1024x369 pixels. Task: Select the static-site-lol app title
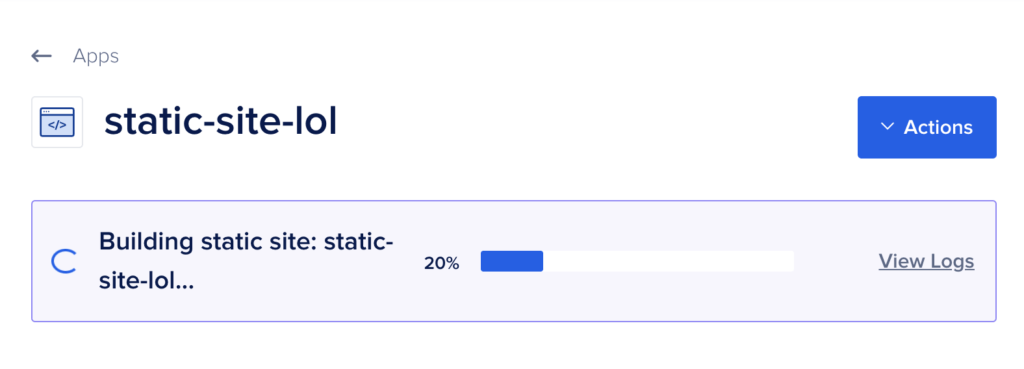click(x=221, y=122)
